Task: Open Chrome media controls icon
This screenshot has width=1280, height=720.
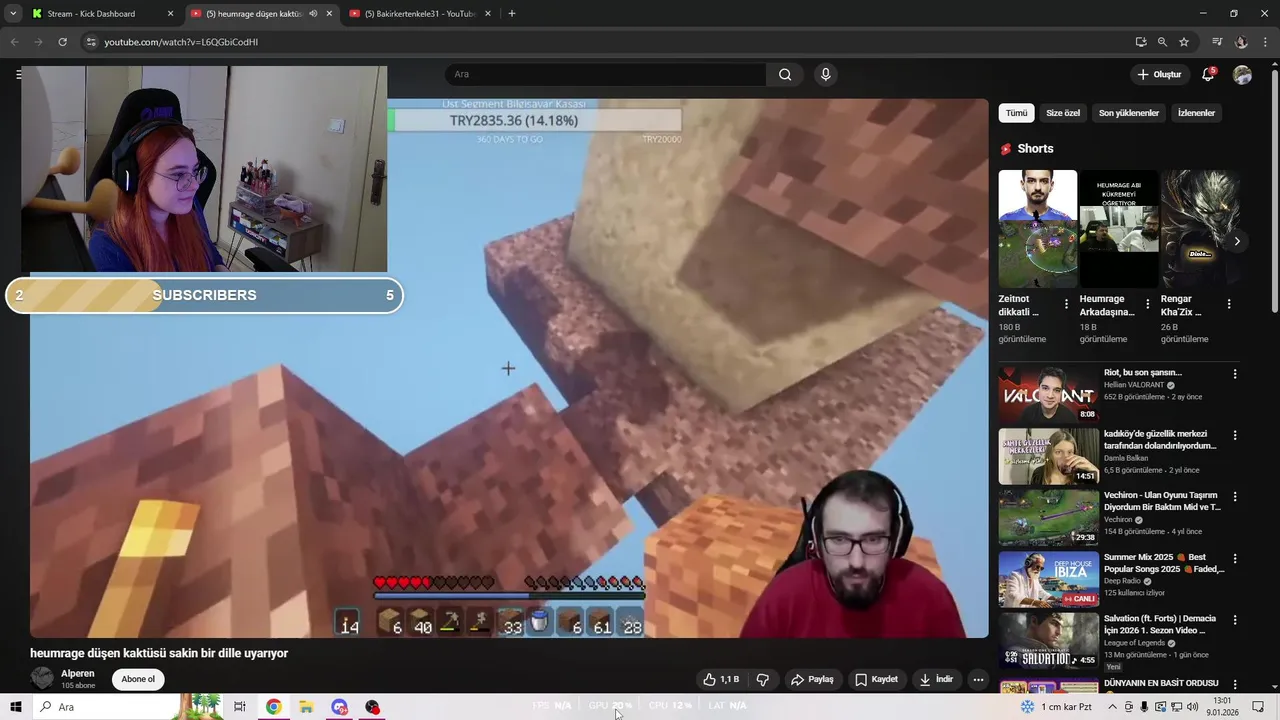Action: pyautogui.click(x=1217, y=42)
